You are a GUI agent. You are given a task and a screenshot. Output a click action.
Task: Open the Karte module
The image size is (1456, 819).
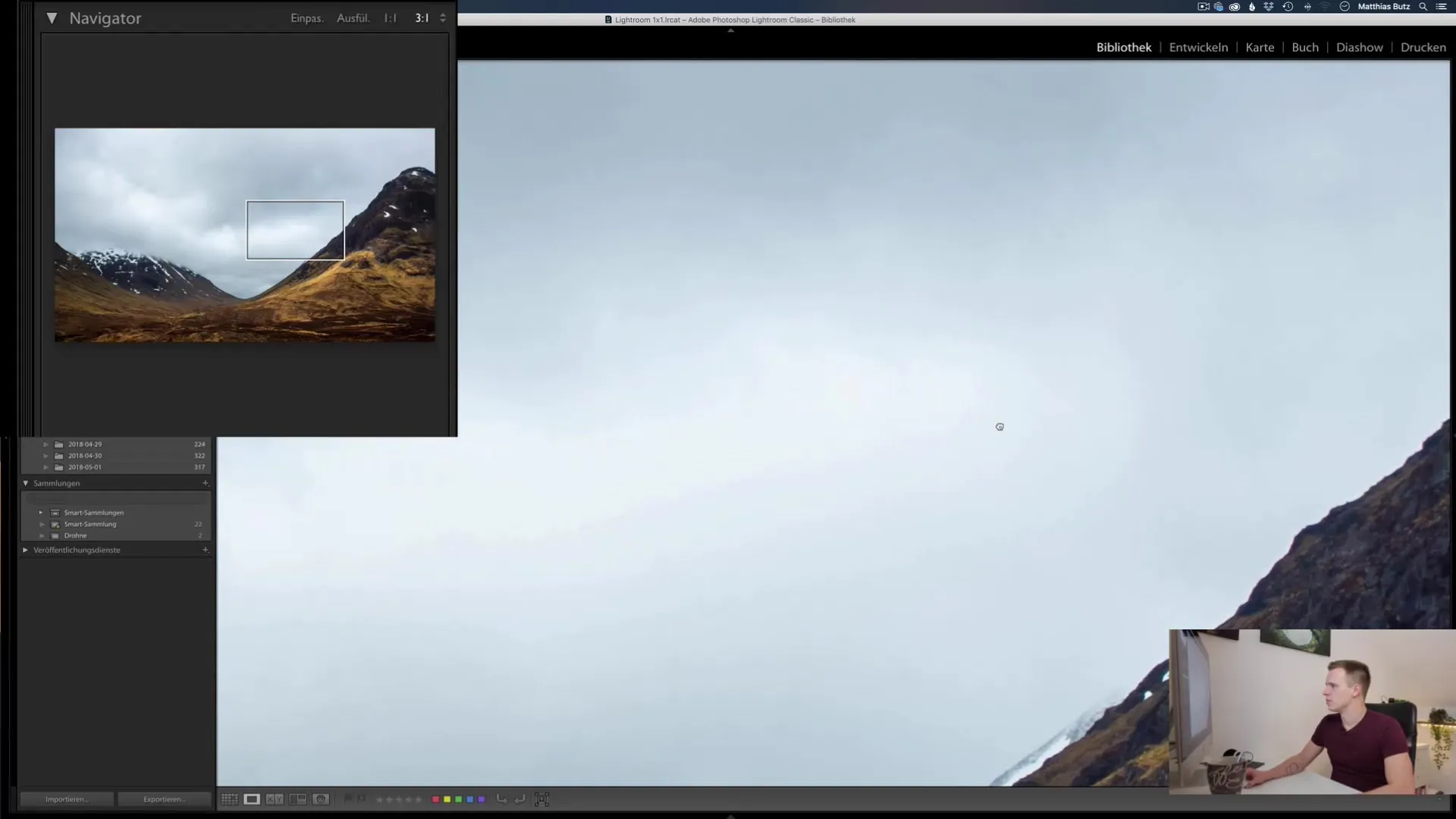point(1260,47)
